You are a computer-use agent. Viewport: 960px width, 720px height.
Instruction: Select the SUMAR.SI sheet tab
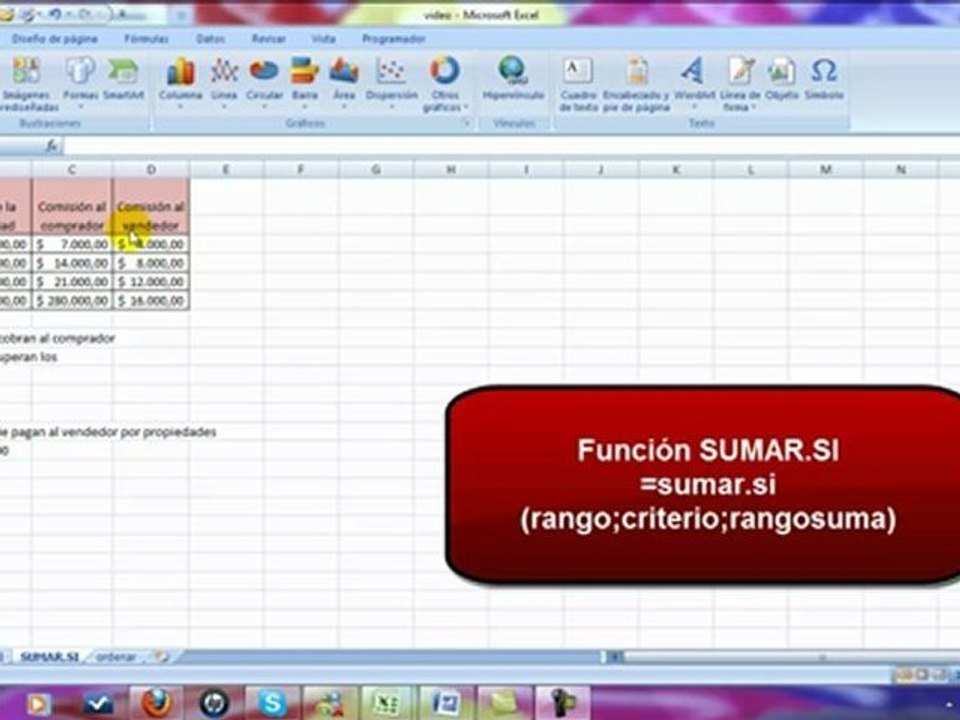click(50, 656)
